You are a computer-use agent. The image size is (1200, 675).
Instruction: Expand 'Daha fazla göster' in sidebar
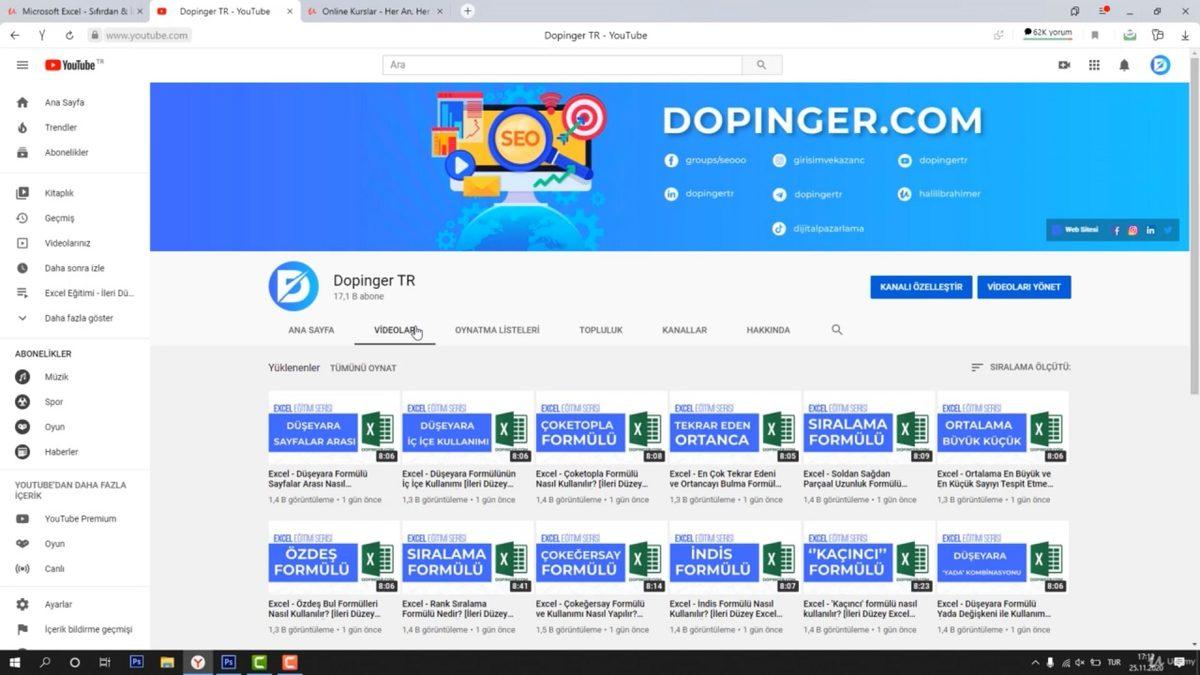coord(78,318)
